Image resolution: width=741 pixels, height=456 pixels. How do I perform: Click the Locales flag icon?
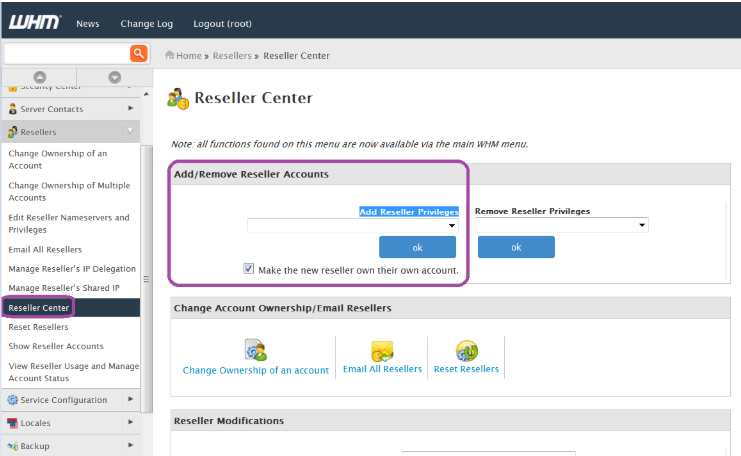point(13,423)
